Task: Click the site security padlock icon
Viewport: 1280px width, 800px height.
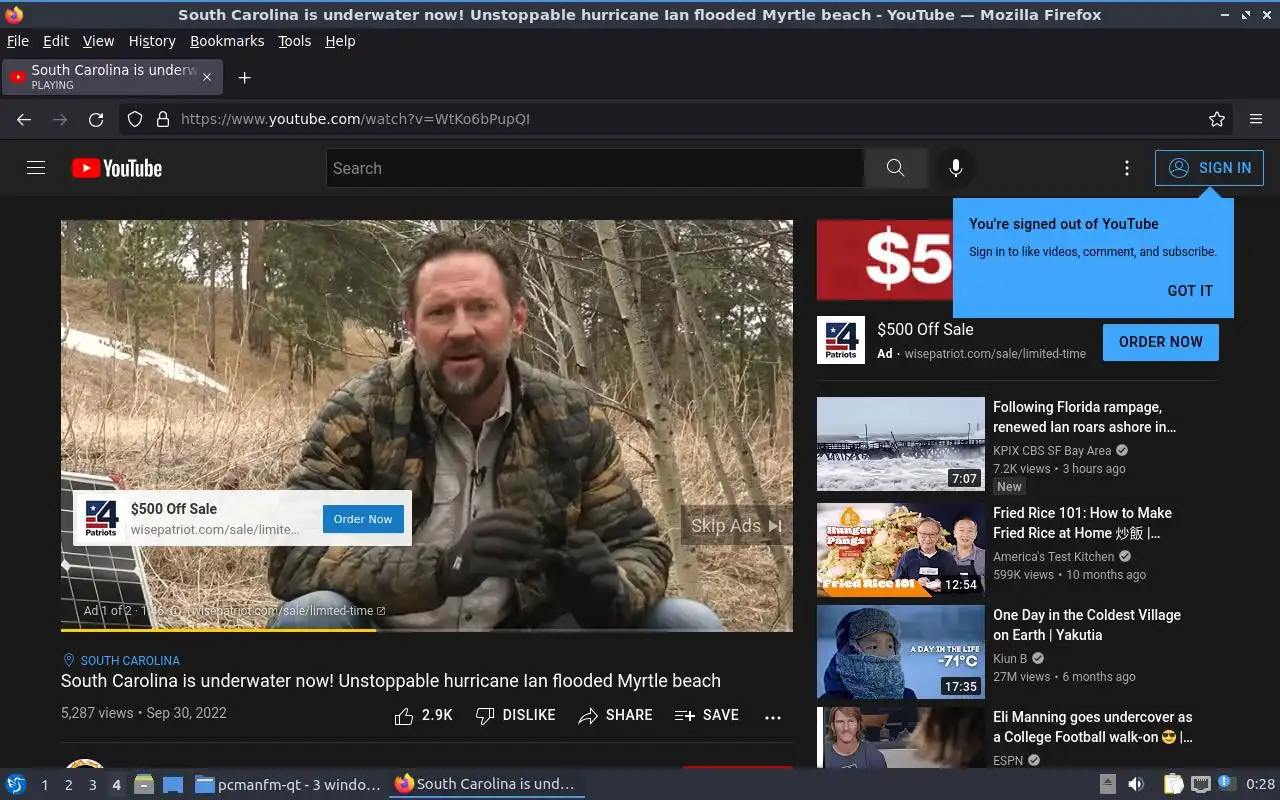Action: click(163, 119)
